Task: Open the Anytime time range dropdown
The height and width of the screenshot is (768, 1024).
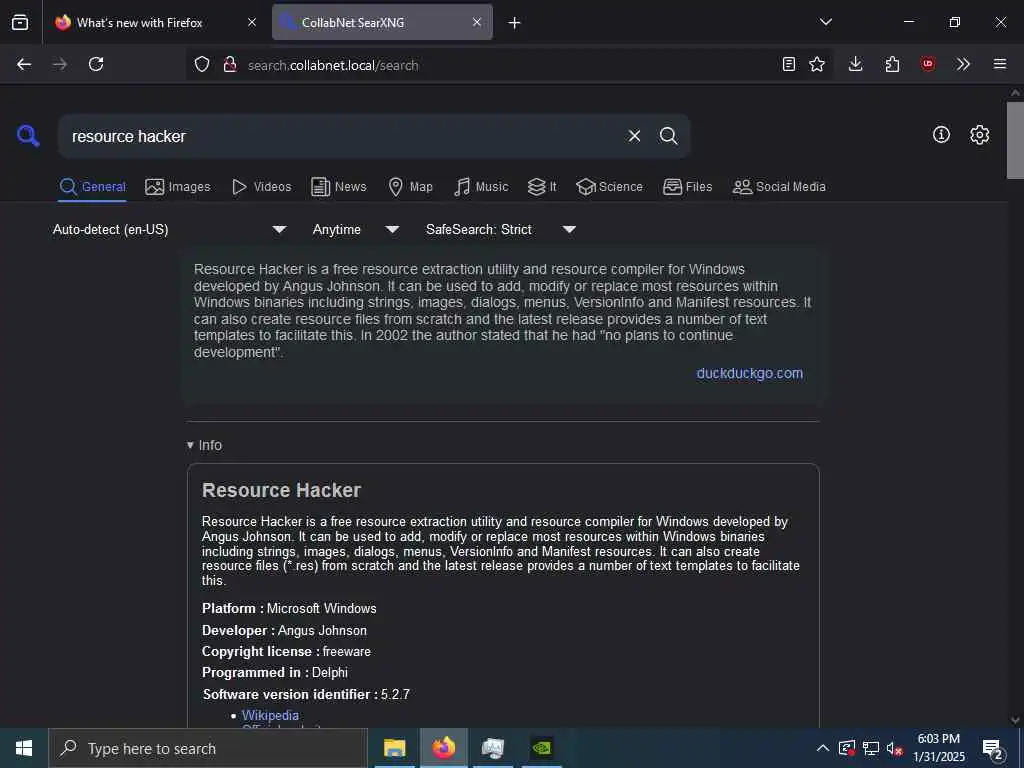Action: tap(356, 229)
